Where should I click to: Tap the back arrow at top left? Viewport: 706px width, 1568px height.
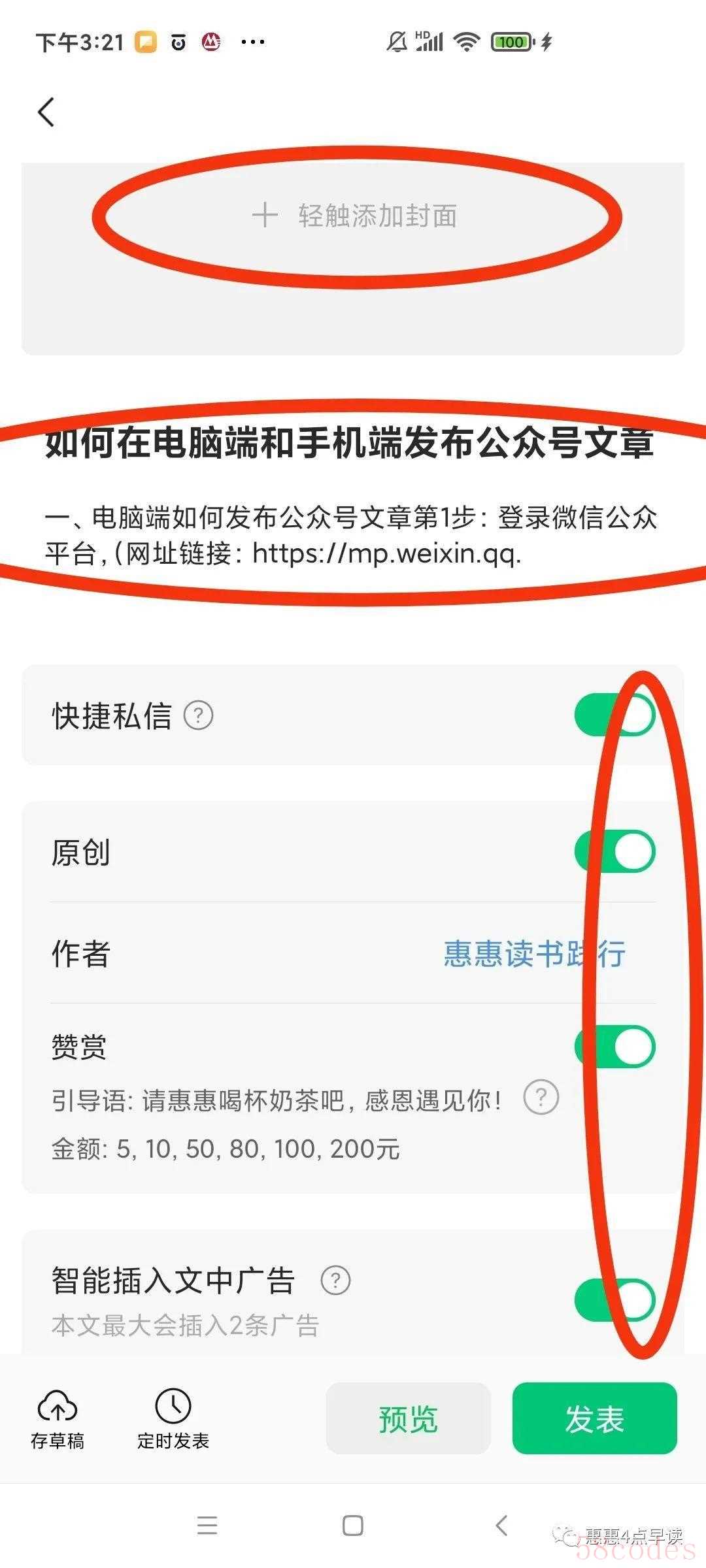pos(46,112)
